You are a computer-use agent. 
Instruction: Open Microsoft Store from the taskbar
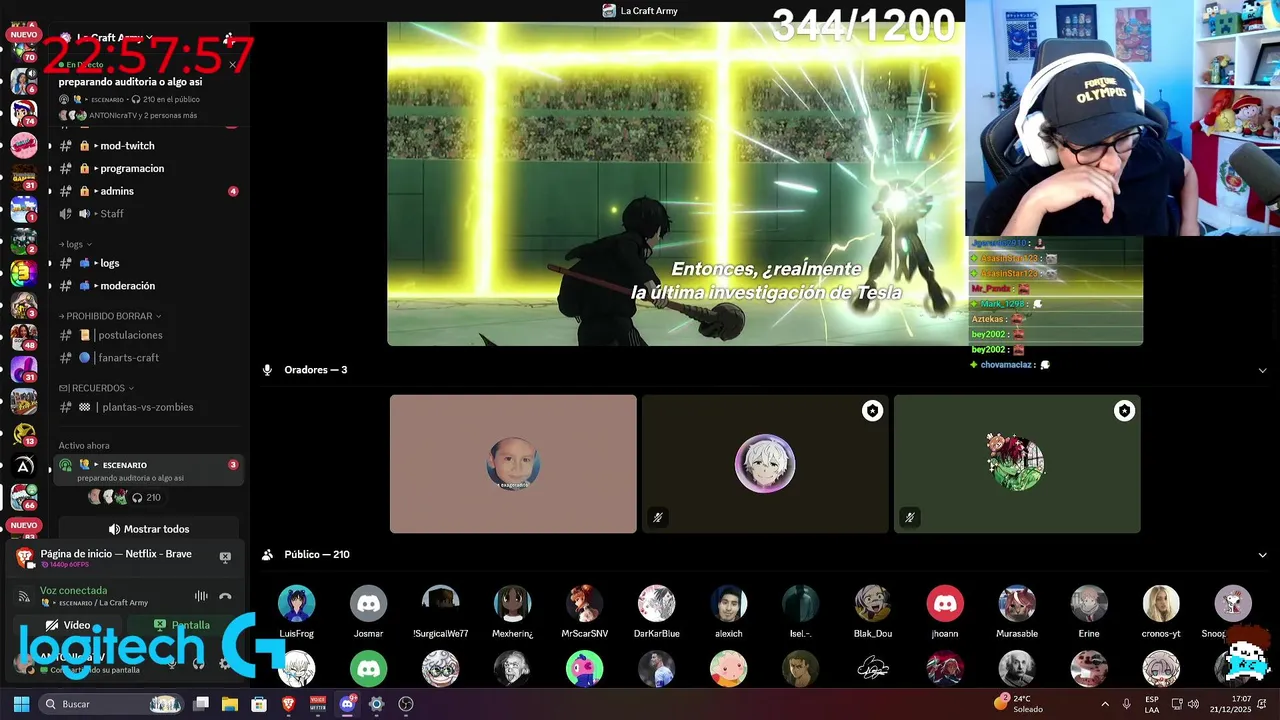(259, 704)
